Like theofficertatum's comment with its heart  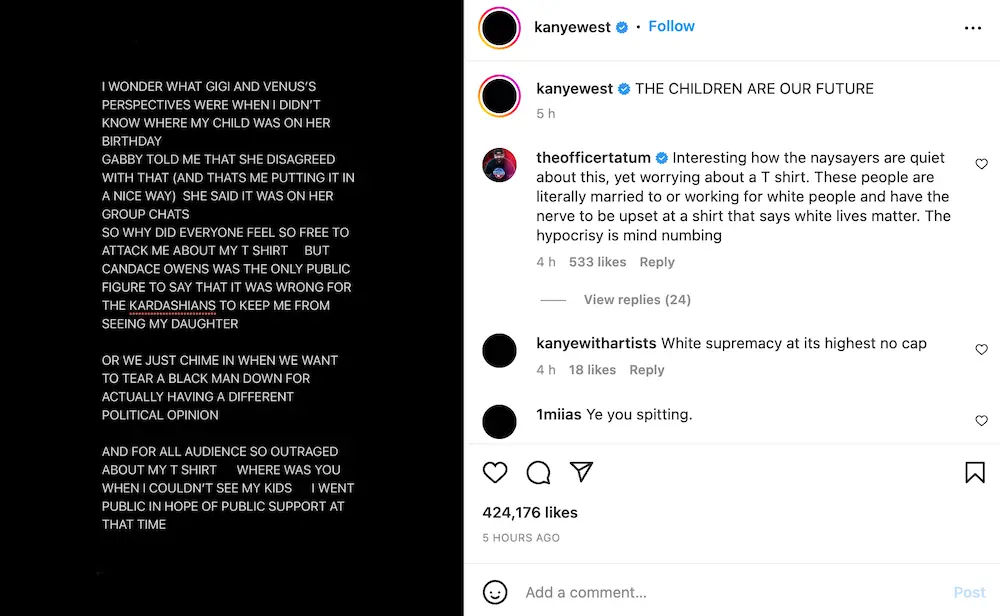981,164
